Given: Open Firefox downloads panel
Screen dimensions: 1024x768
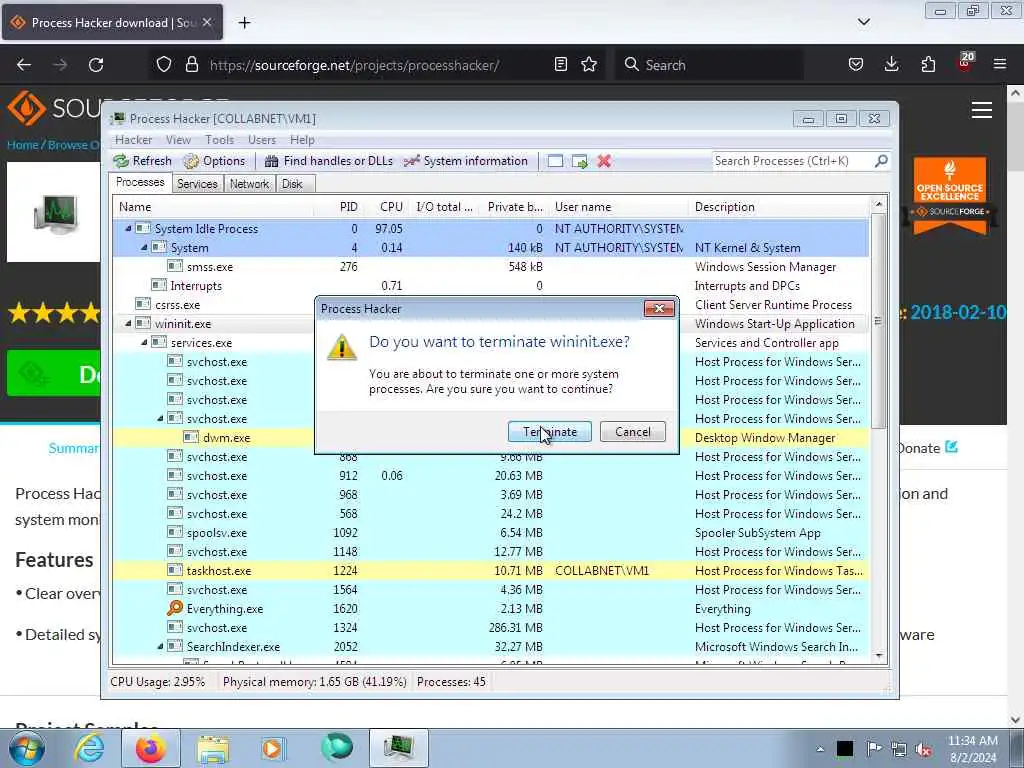Looking at the screenshot, I should 891,64.
